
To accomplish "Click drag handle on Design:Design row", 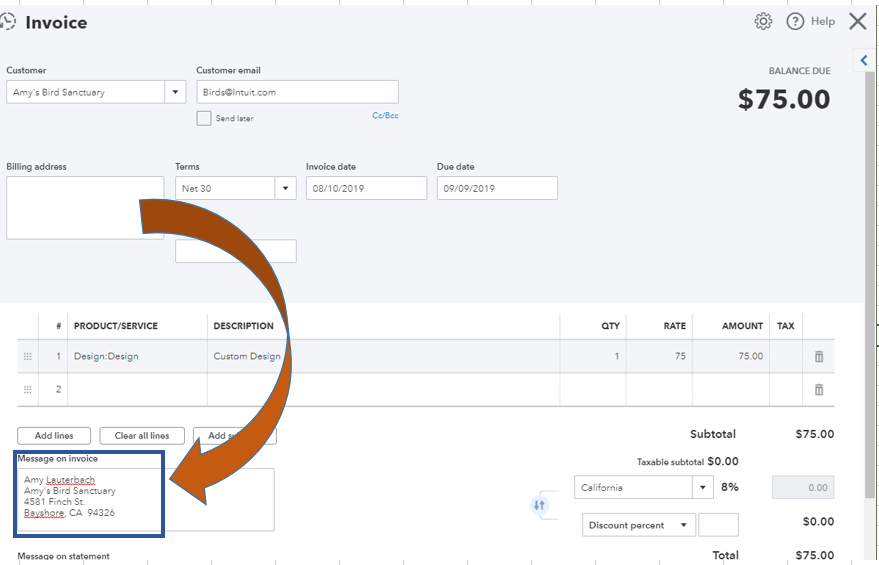I will tap(27, 356).
